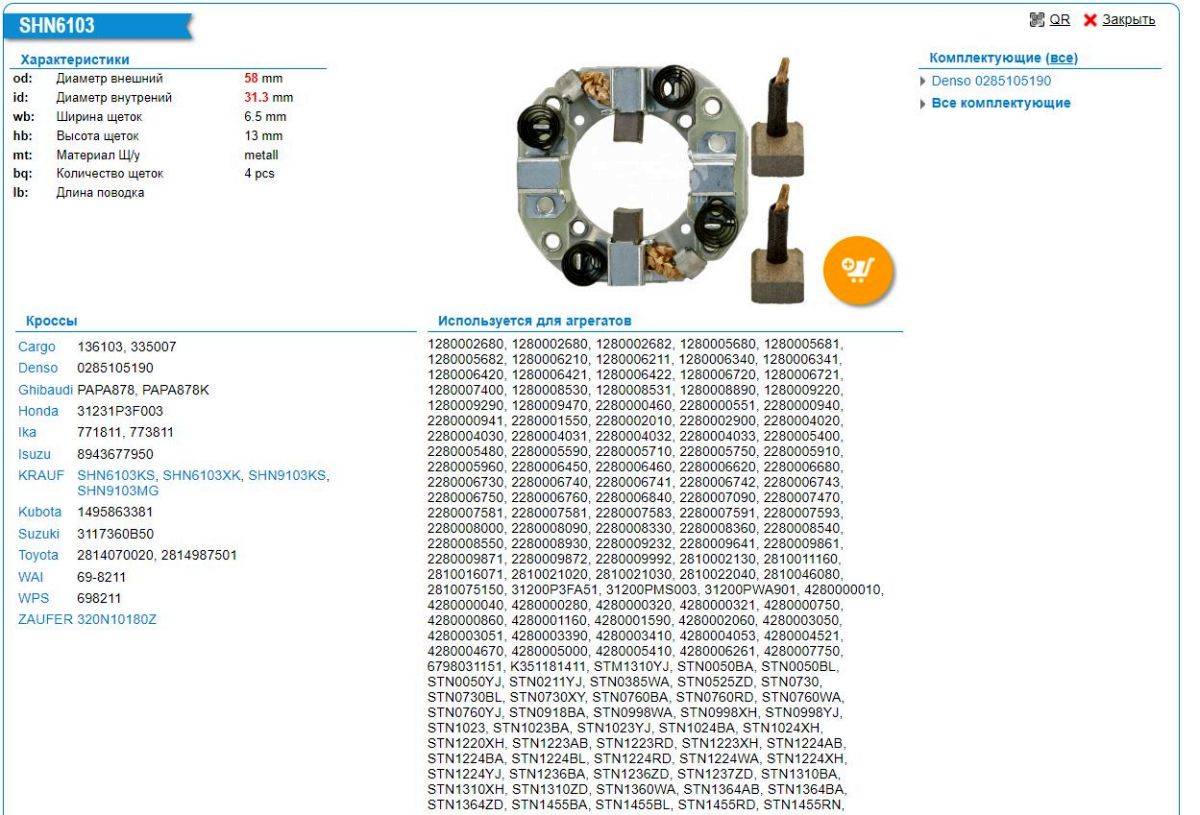The image size is (1200, 815).
Task: Open KRAUF SHN9103MG cross reference
Action: coord(117,489)
